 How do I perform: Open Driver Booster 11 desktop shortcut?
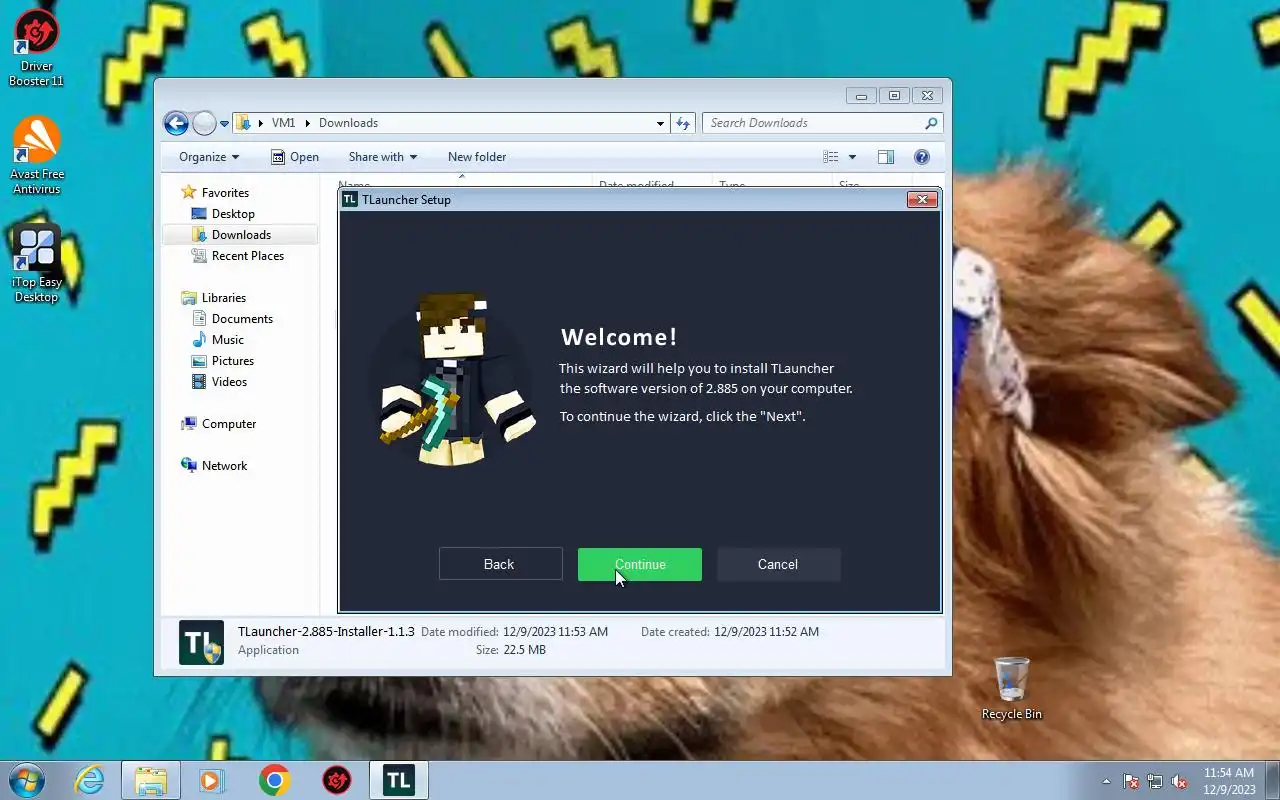(x=37, y=47)
